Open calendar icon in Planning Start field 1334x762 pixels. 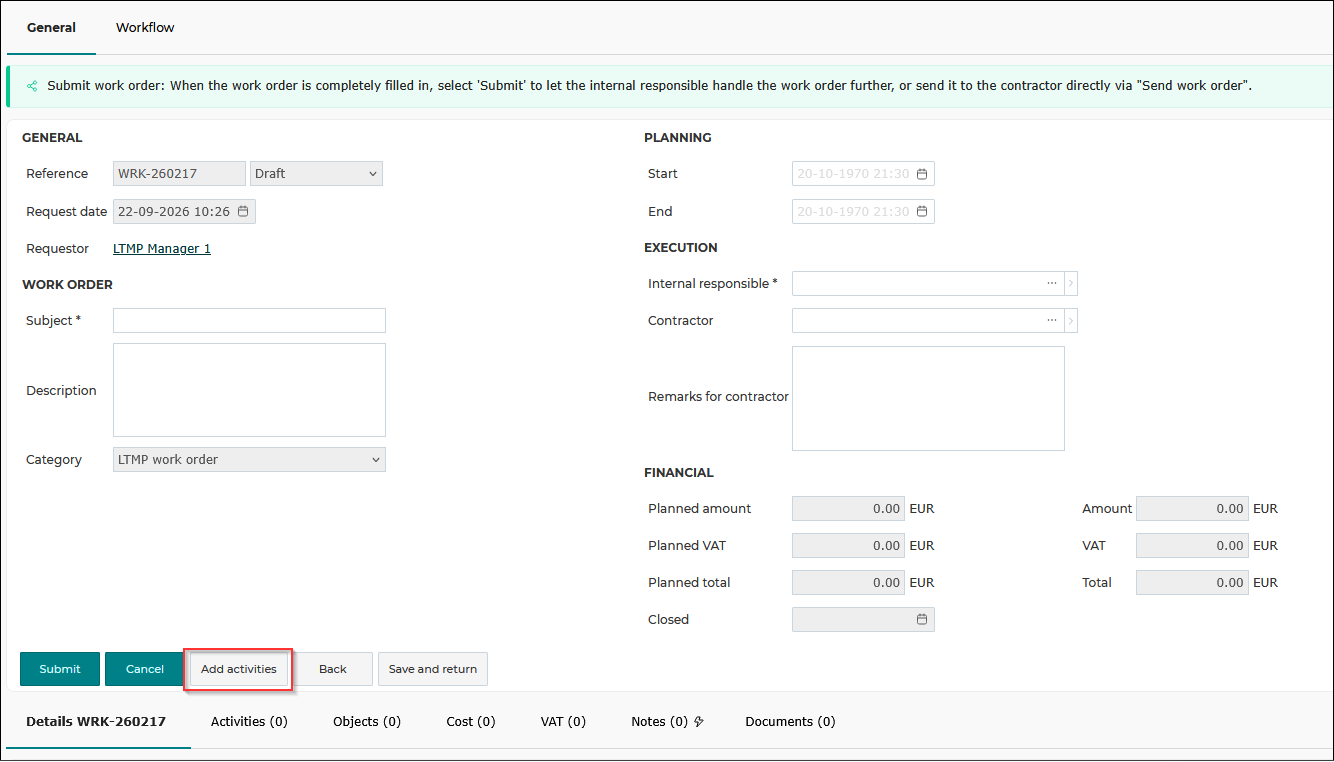[x=922, y=174]
